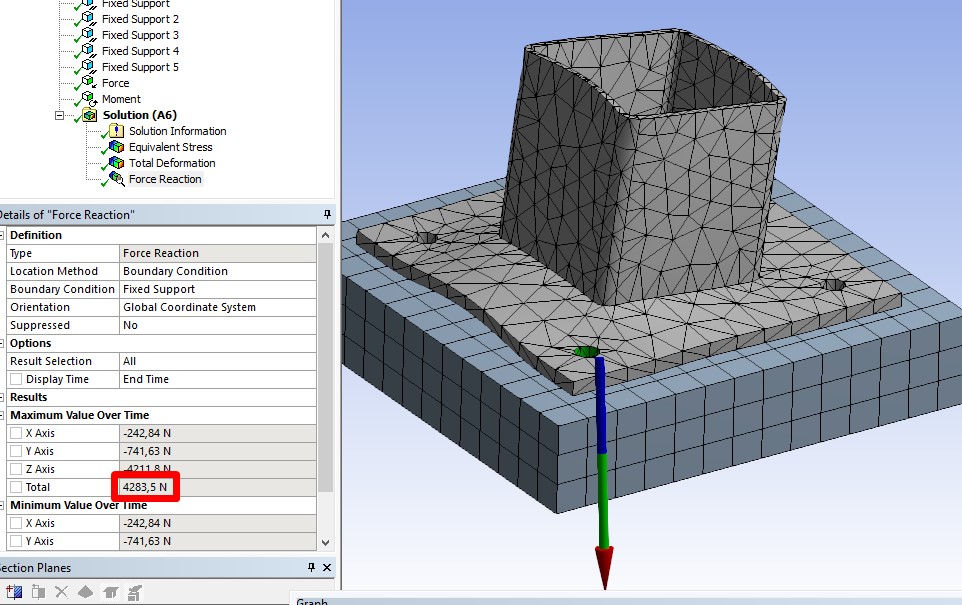Click the Force load icon in tree
The height and width of the screenshot is (605, 962).
90,83
